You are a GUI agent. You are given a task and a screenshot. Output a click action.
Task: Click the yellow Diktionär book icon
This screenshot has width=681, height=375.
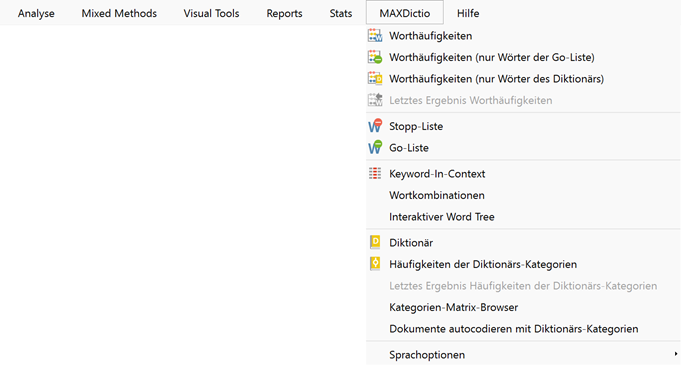[375, 242]
